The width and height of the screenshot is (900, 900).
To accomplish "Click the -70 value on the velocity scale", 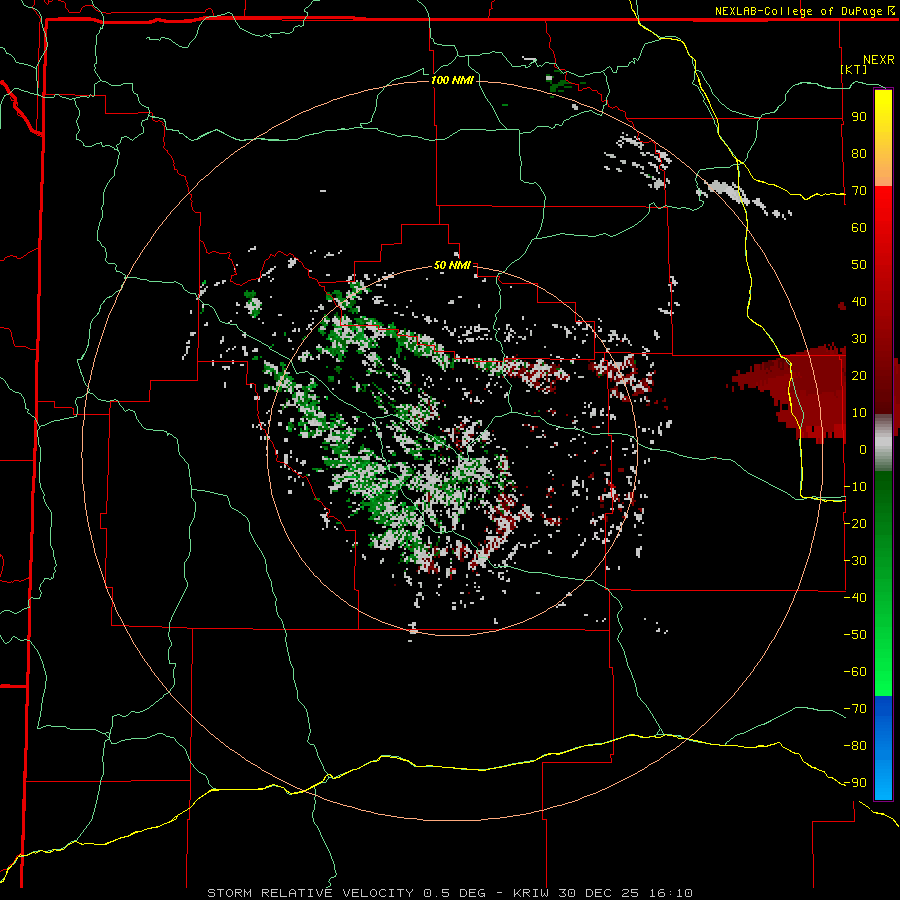I will (855, 709).
